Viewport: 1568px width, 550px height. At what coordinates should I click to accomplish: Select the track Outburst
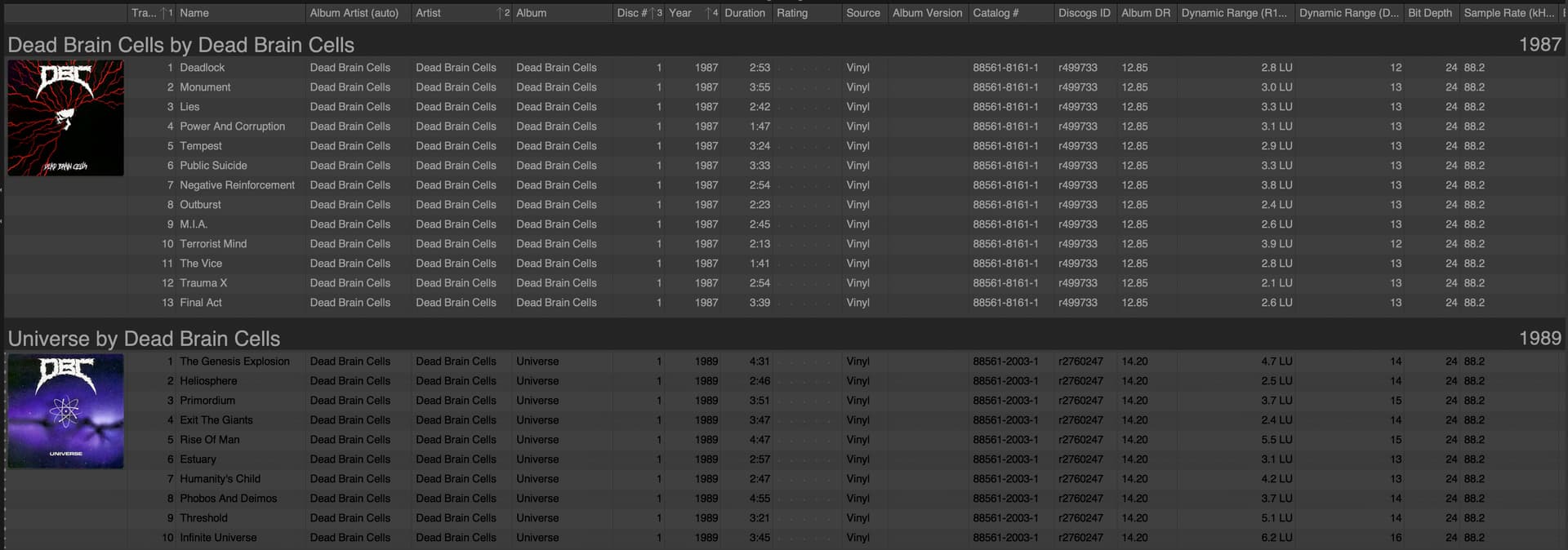pos(200,205)
